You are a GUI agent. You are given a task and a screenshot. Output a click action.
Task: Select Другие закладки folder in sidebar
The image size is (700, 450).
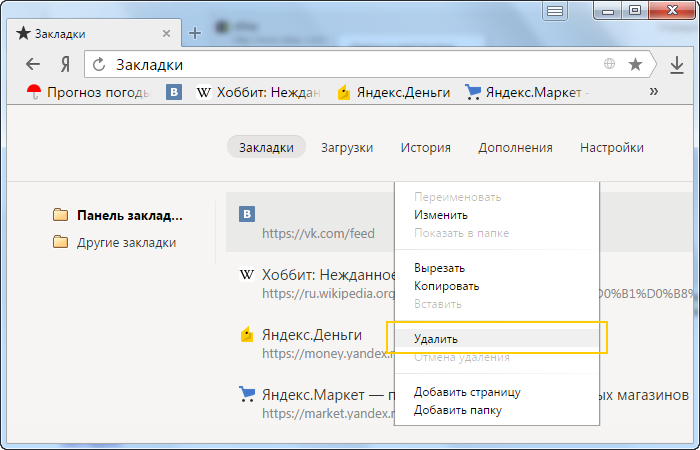pyautogui.click(x=115, y=242)
